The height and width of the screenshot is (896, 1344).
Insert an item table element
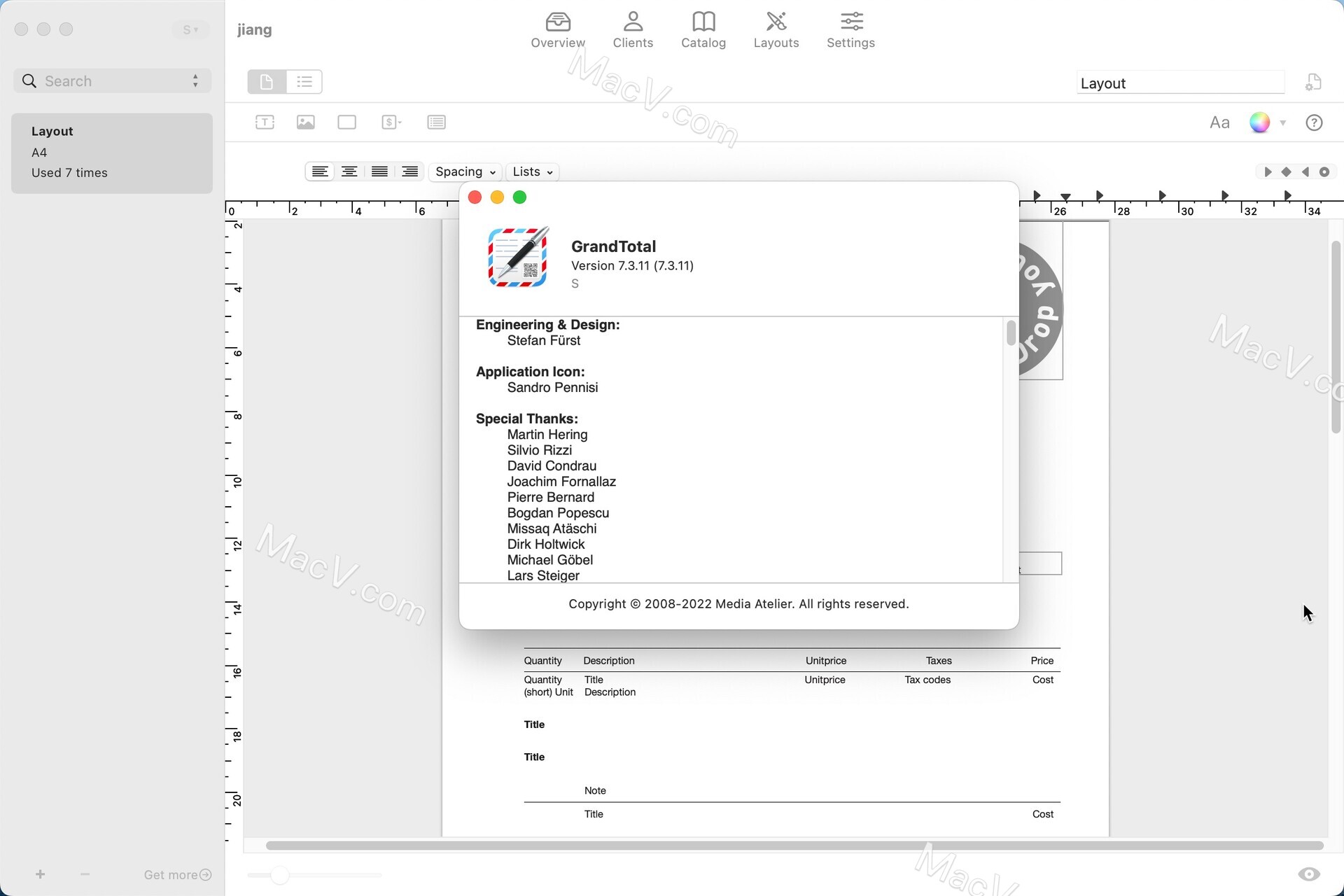pos(436,122)
